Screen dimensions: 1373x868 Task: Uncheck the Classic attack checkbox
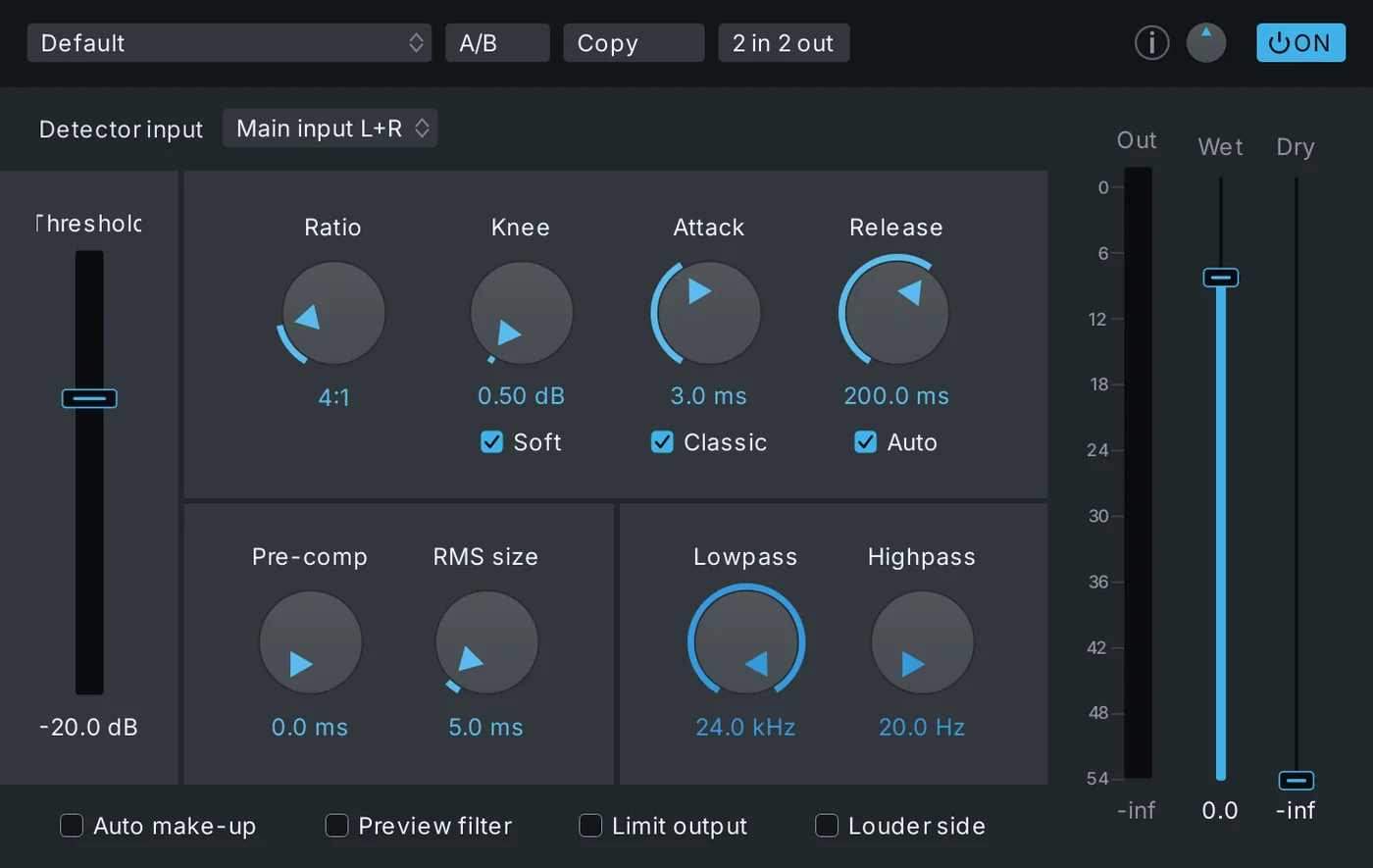[x=662, y=442]
